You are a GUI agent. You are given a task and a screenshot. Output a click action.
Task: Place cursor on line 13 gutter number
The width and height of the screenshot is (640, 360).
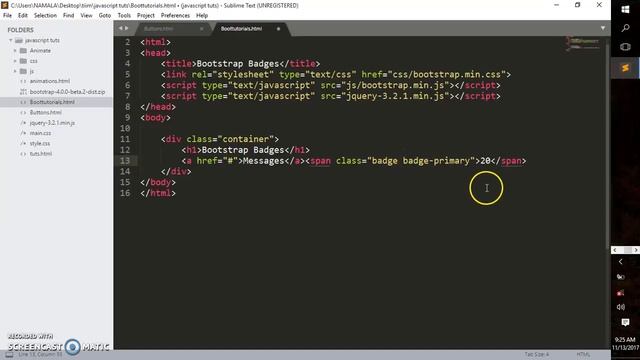125,161
